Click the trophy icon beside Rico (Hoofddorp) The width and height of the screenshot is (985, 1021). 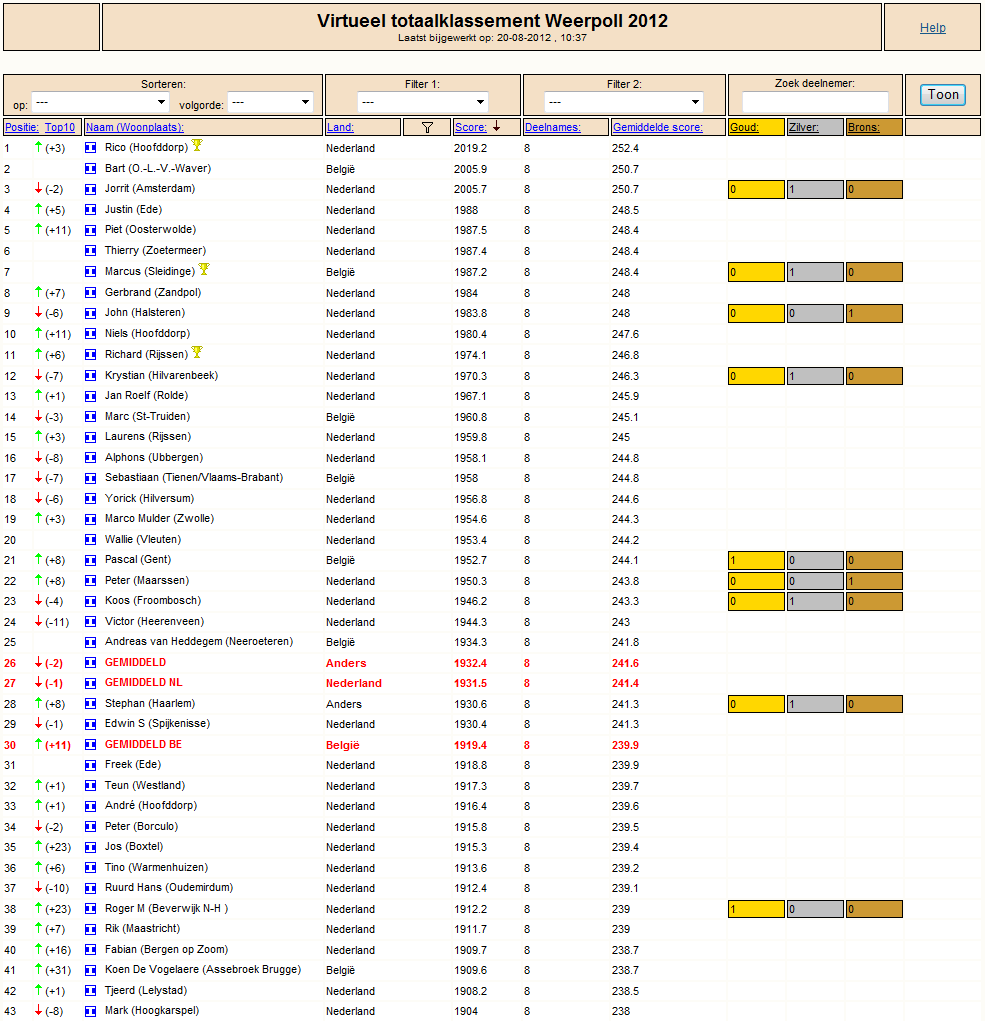pyautogui.click(x=197, y=145)
